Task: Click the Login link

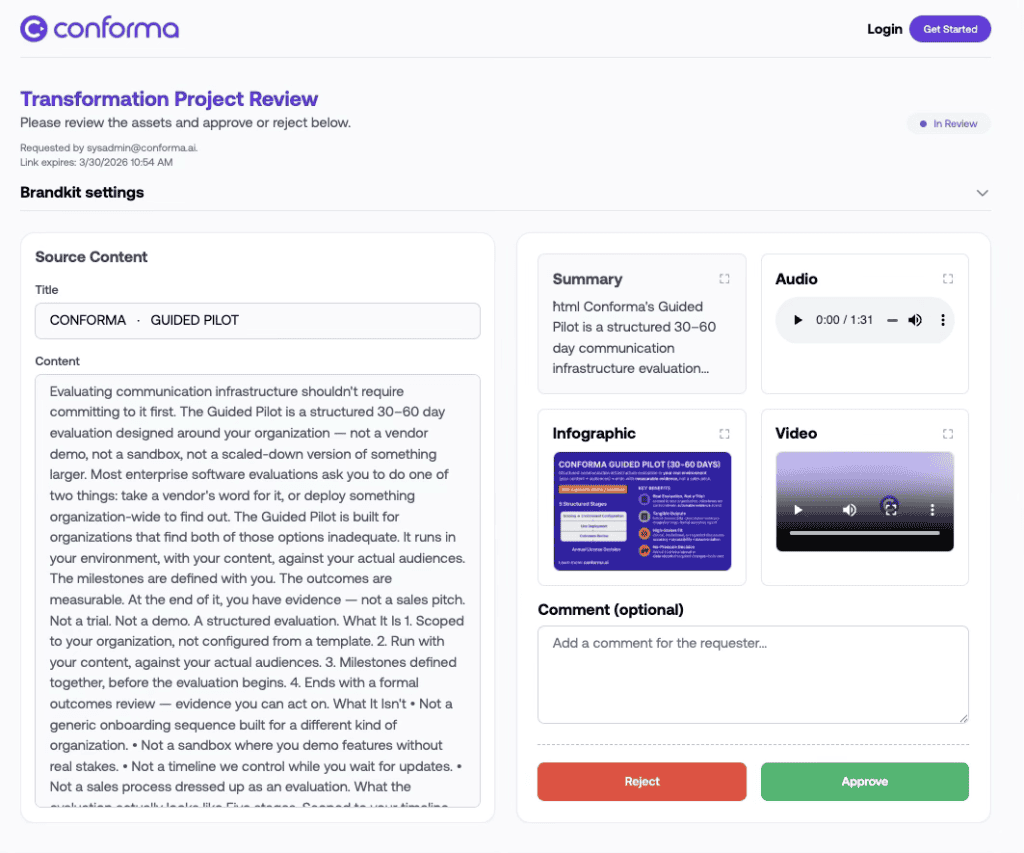Action: (885, 29)
